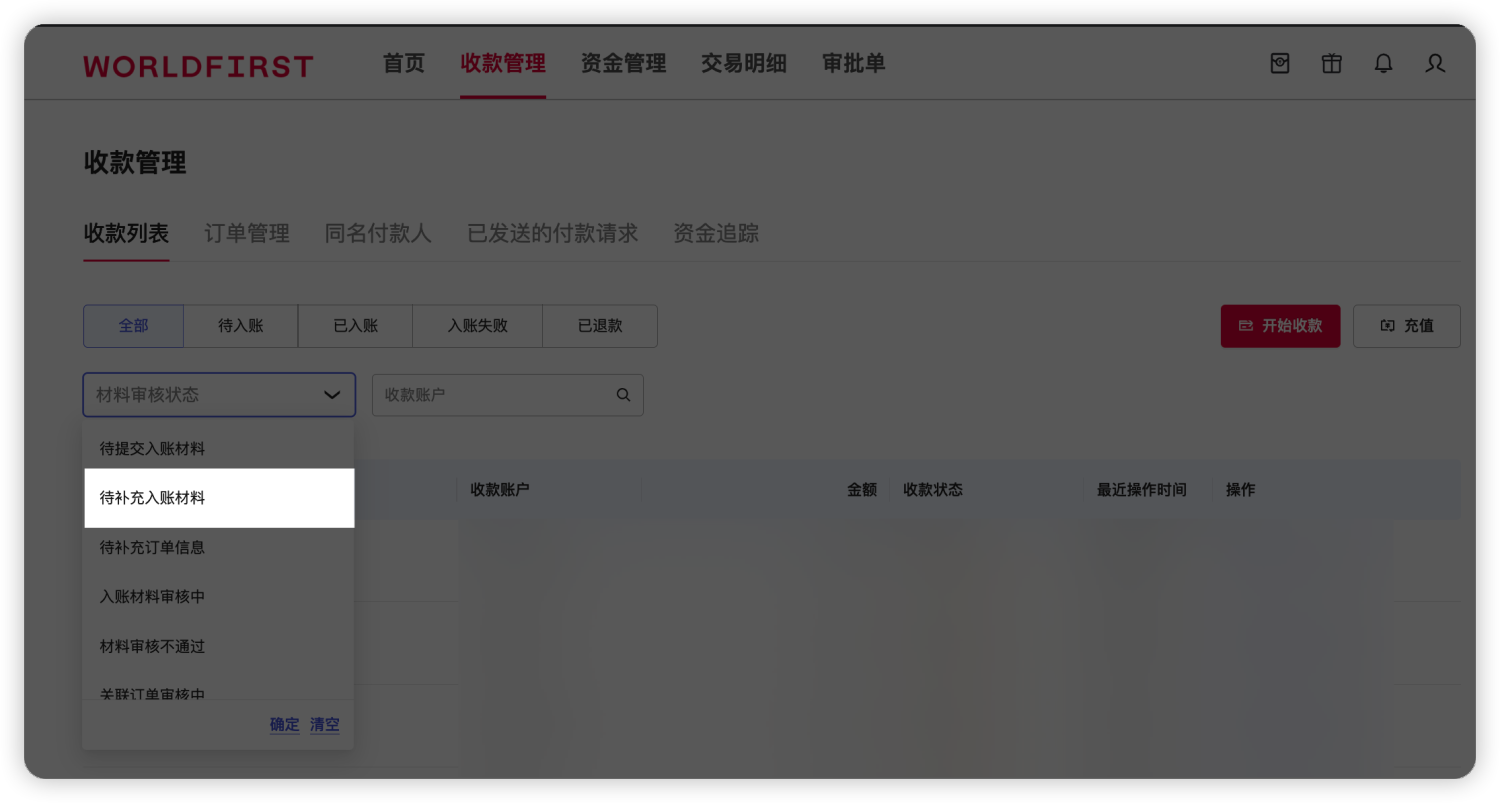Click the 操作 column header
Viewport: 1500px width, 803px height.
coord(1240,490)
